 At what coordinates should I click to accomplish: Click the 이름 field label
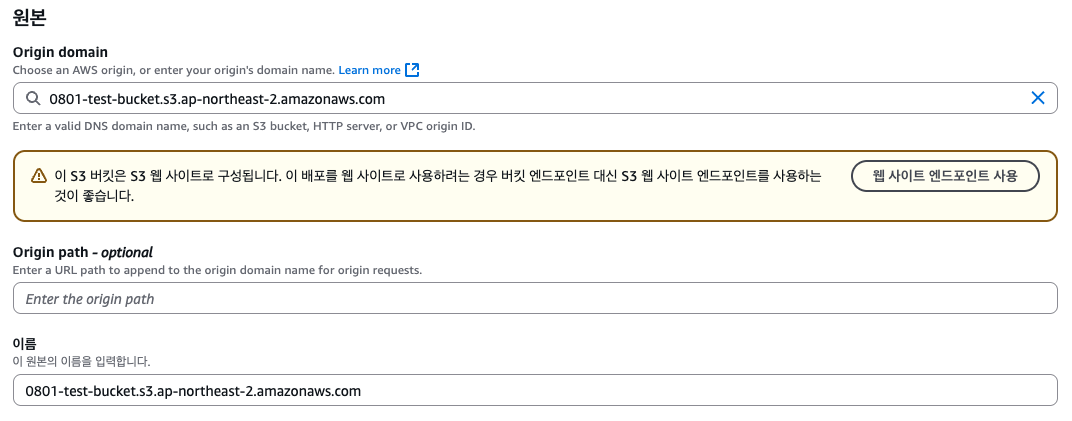[25, 344]
